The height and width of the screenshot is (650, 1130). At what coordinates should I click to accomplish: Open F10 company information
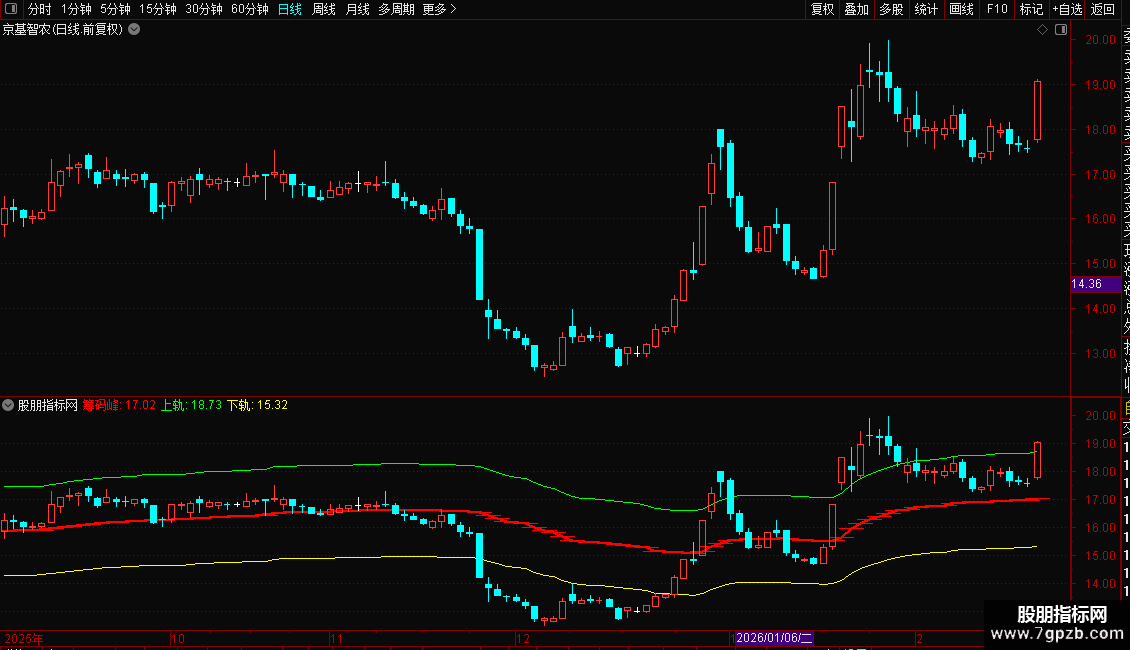coord(997,9)
